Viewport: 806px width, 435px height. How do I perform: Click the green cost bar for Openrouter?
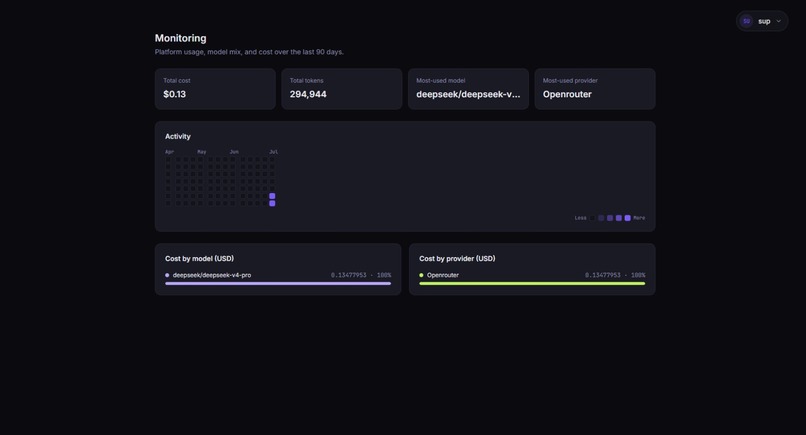coord(532,283)
